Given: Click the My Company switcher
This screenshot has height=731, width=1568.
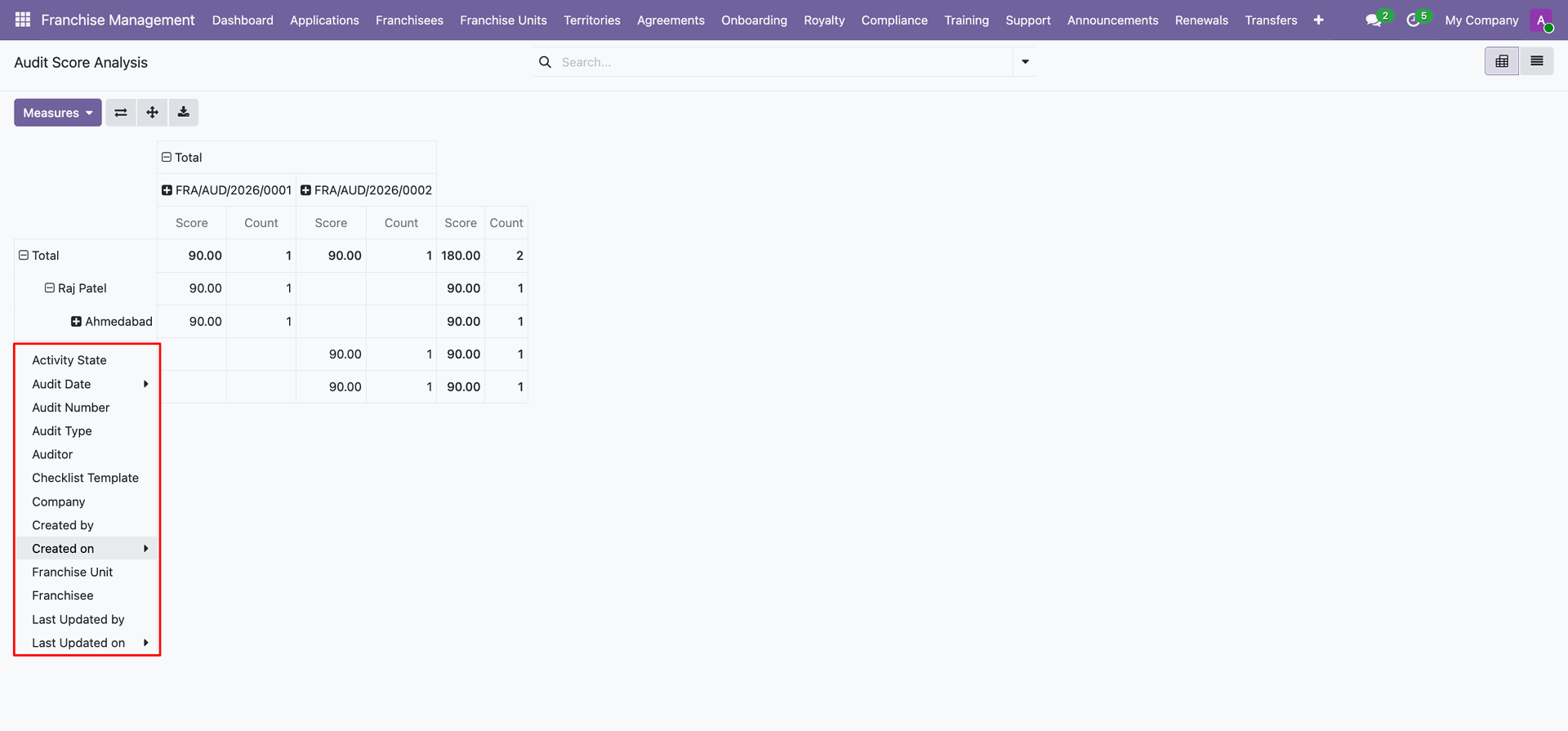Looking at the screenshot, I should click(x=1481, y=20).
